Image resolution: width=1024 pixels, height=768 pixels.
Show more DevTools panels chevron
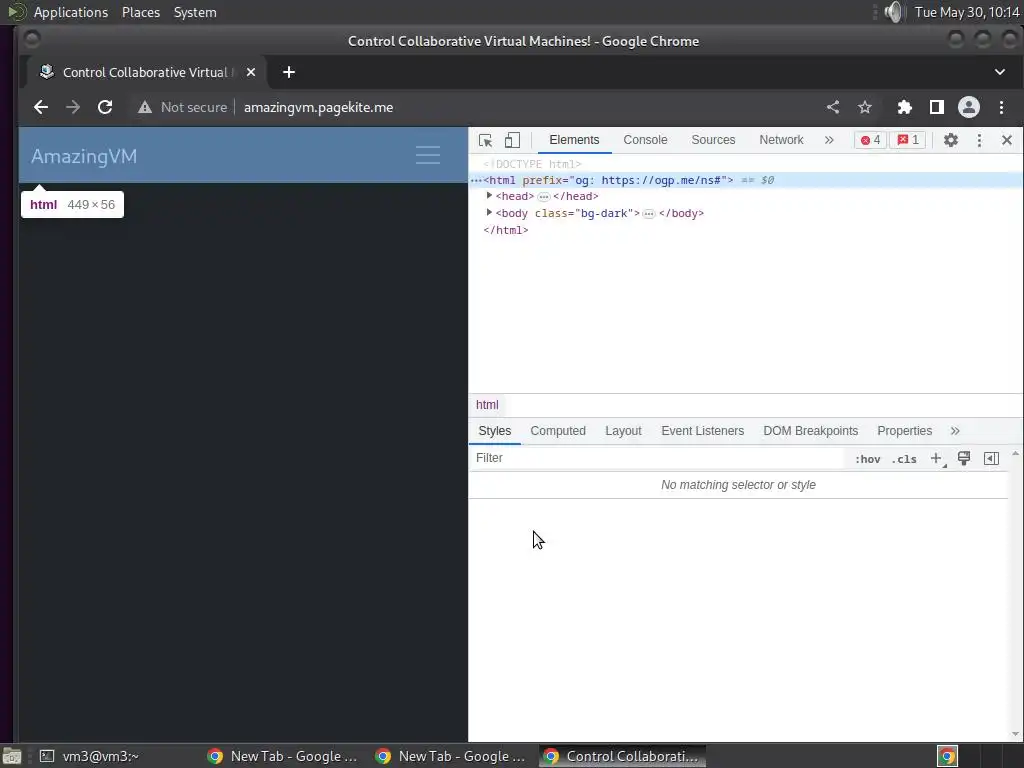(x=829, y=140)
